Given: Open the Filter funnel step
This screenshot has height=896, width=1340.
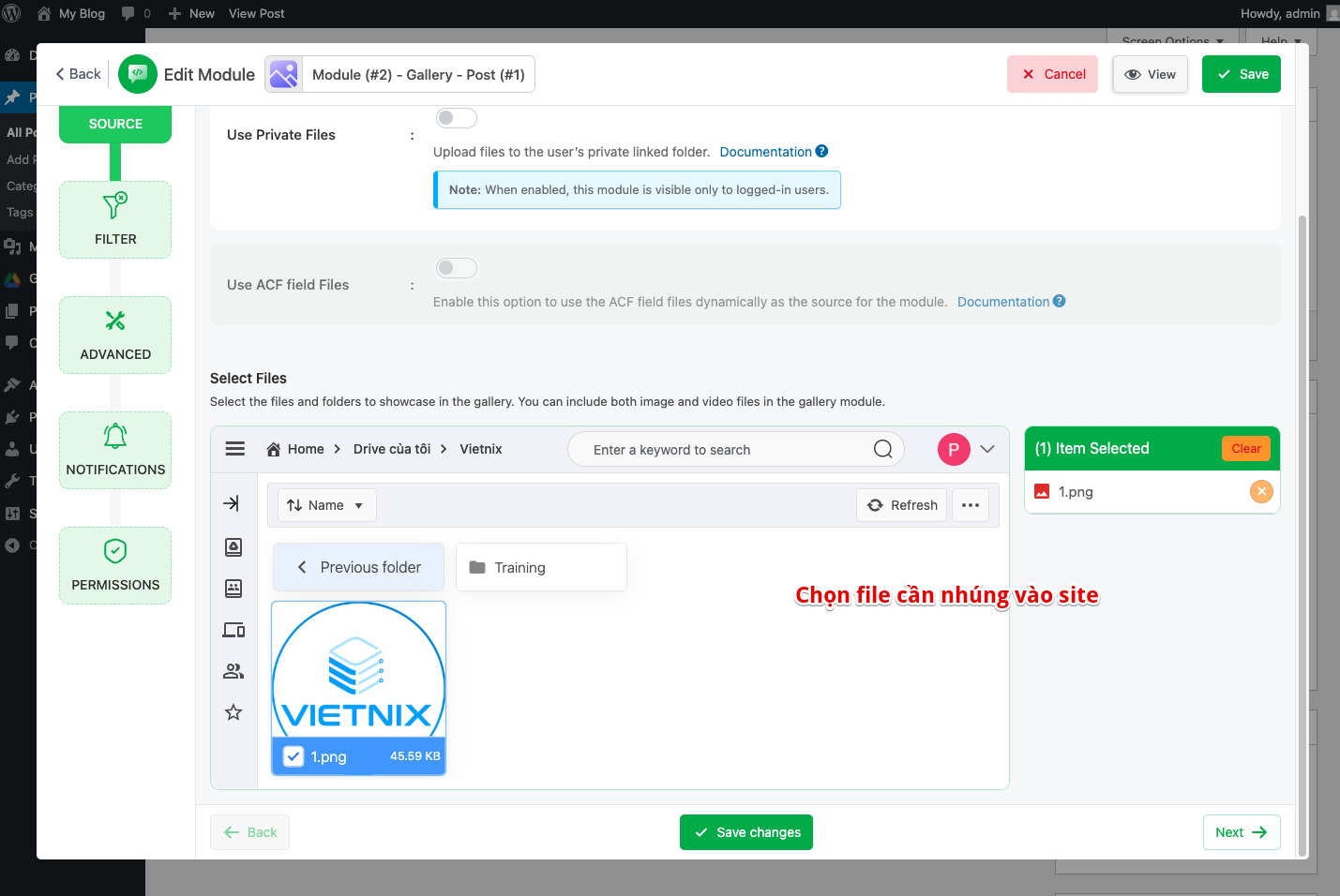Looking at the screenshot, I should [x=115, y=219].
